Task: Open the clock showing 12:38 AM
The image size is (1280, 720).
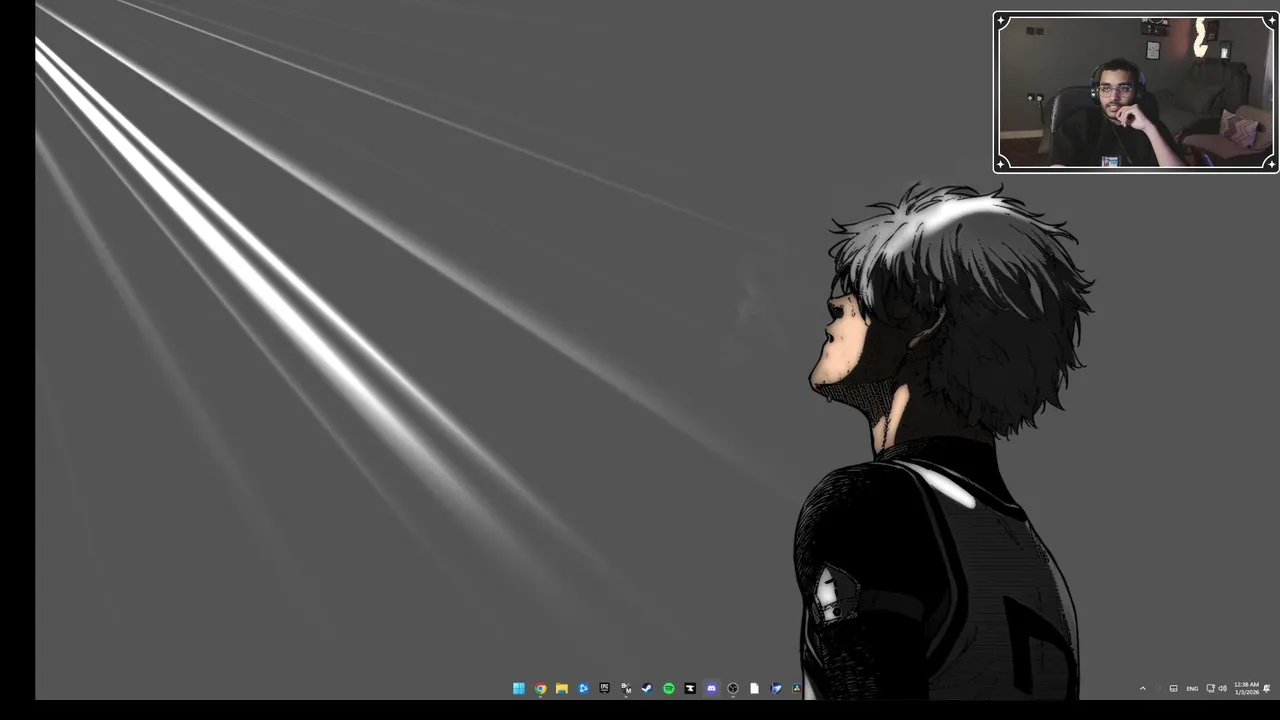Action: click(x=1247, y=688)
